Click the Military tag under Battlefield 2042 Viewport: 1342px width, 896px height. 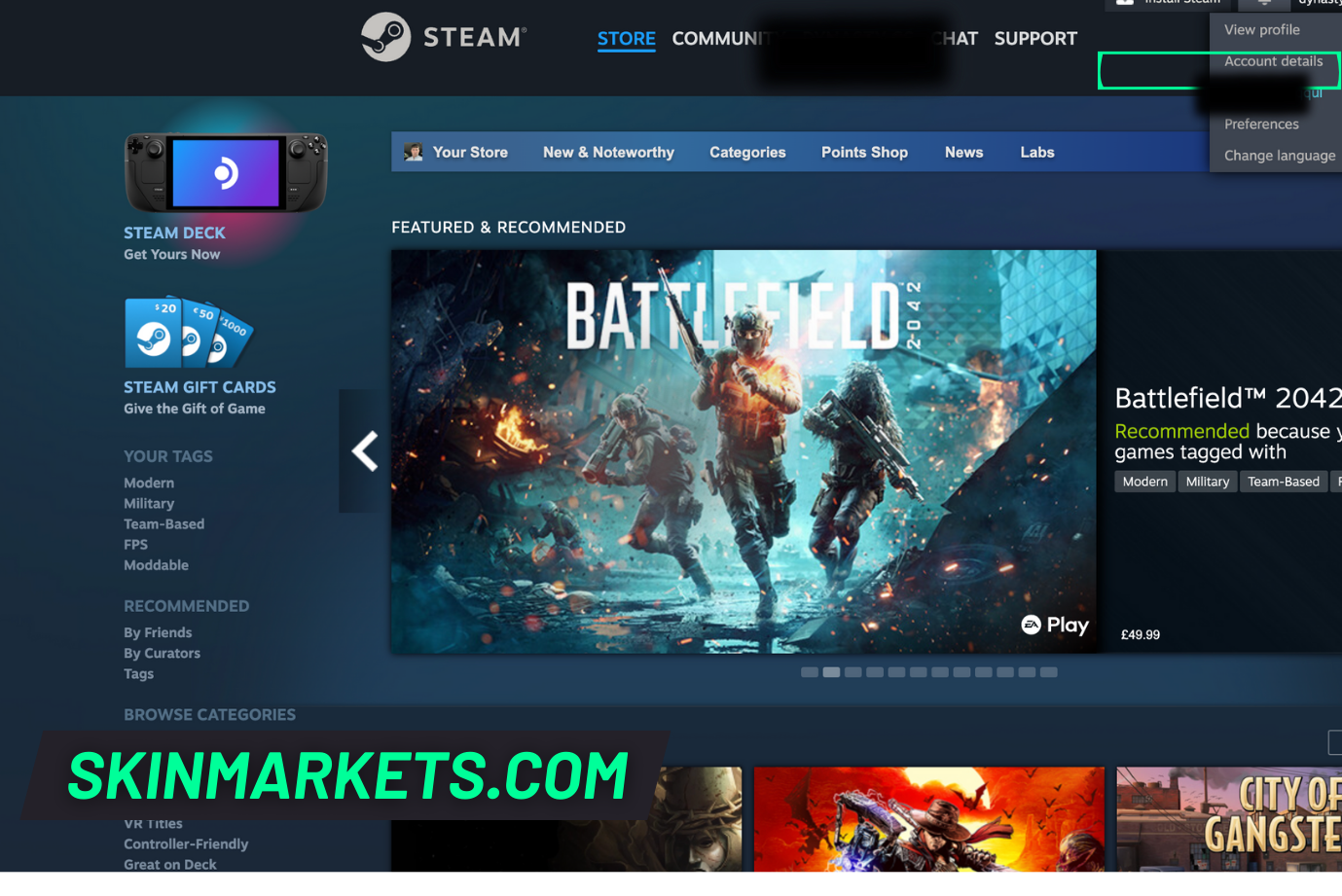click(1207, 482)
